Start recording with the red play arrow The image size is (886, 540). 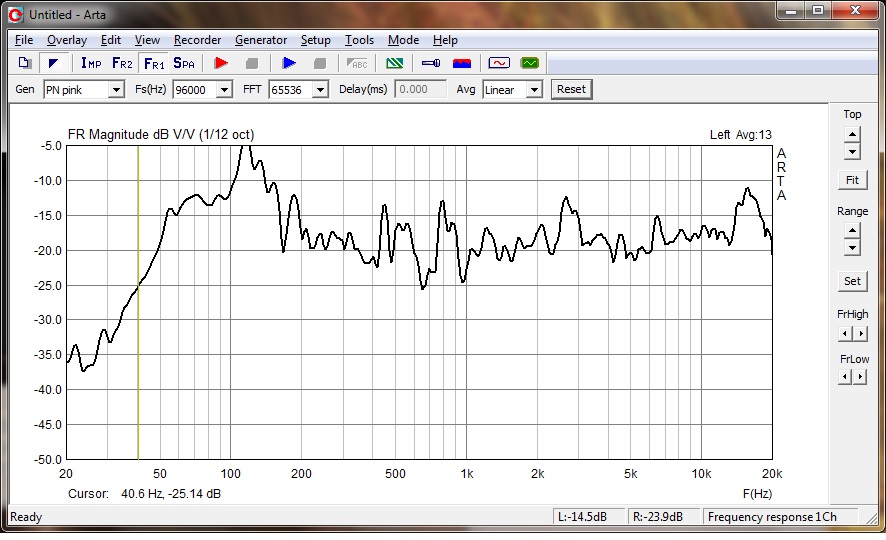pos(222,63)
